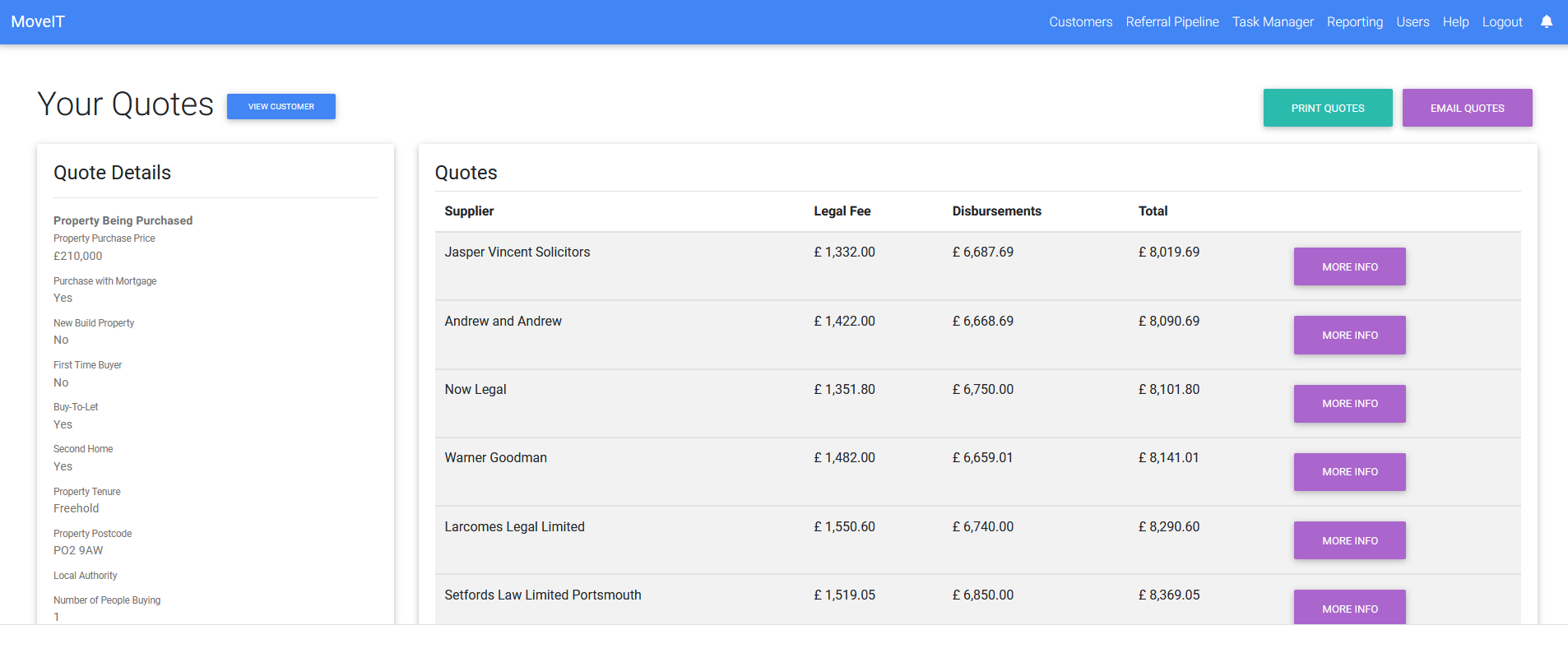Click the MoveIT logo
Screen dimensions: 1568x653
point(38,21)
